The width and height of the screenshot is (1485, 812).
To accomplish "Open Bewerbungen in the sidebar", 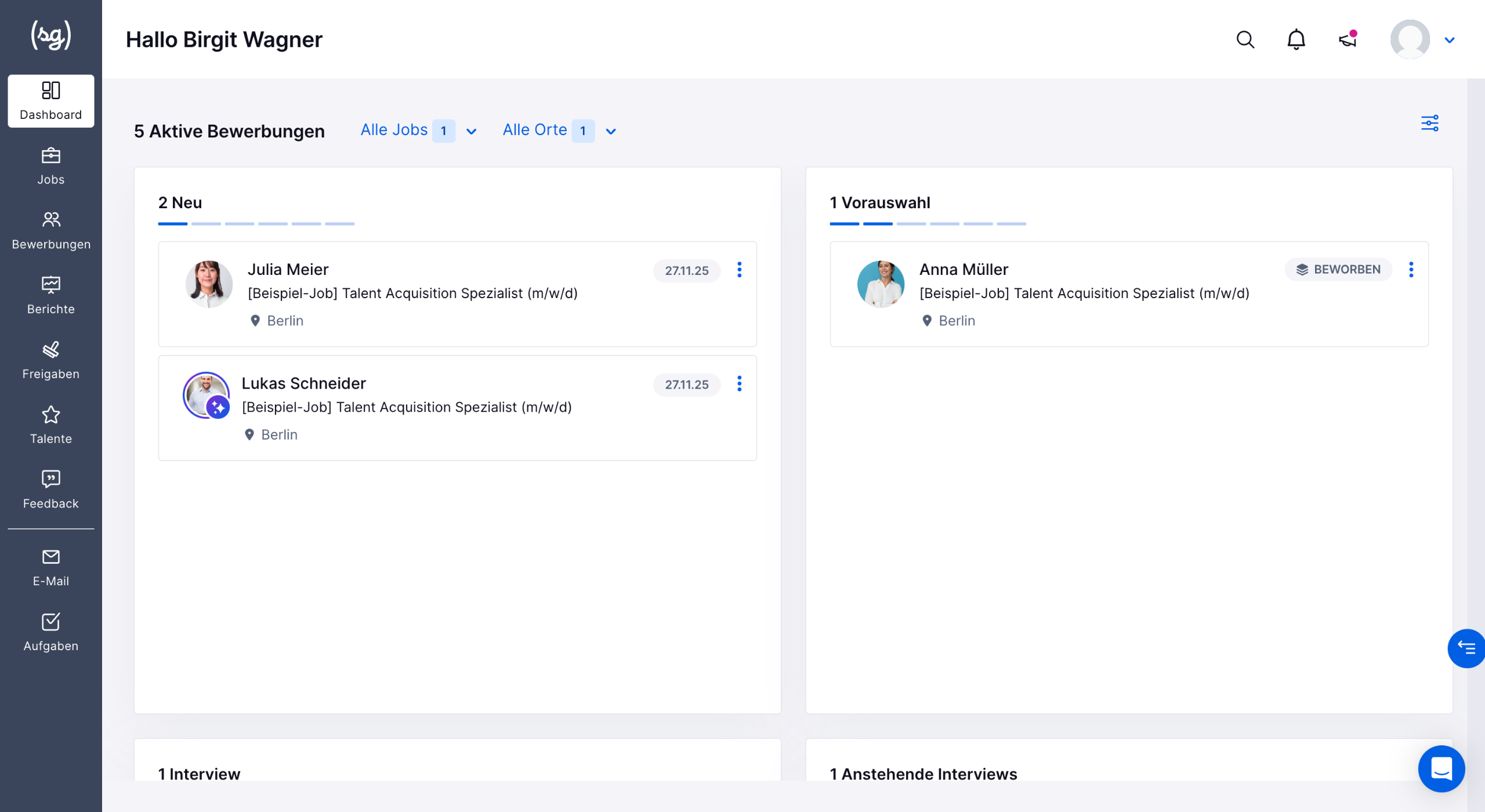I will [x=51, y=231].
